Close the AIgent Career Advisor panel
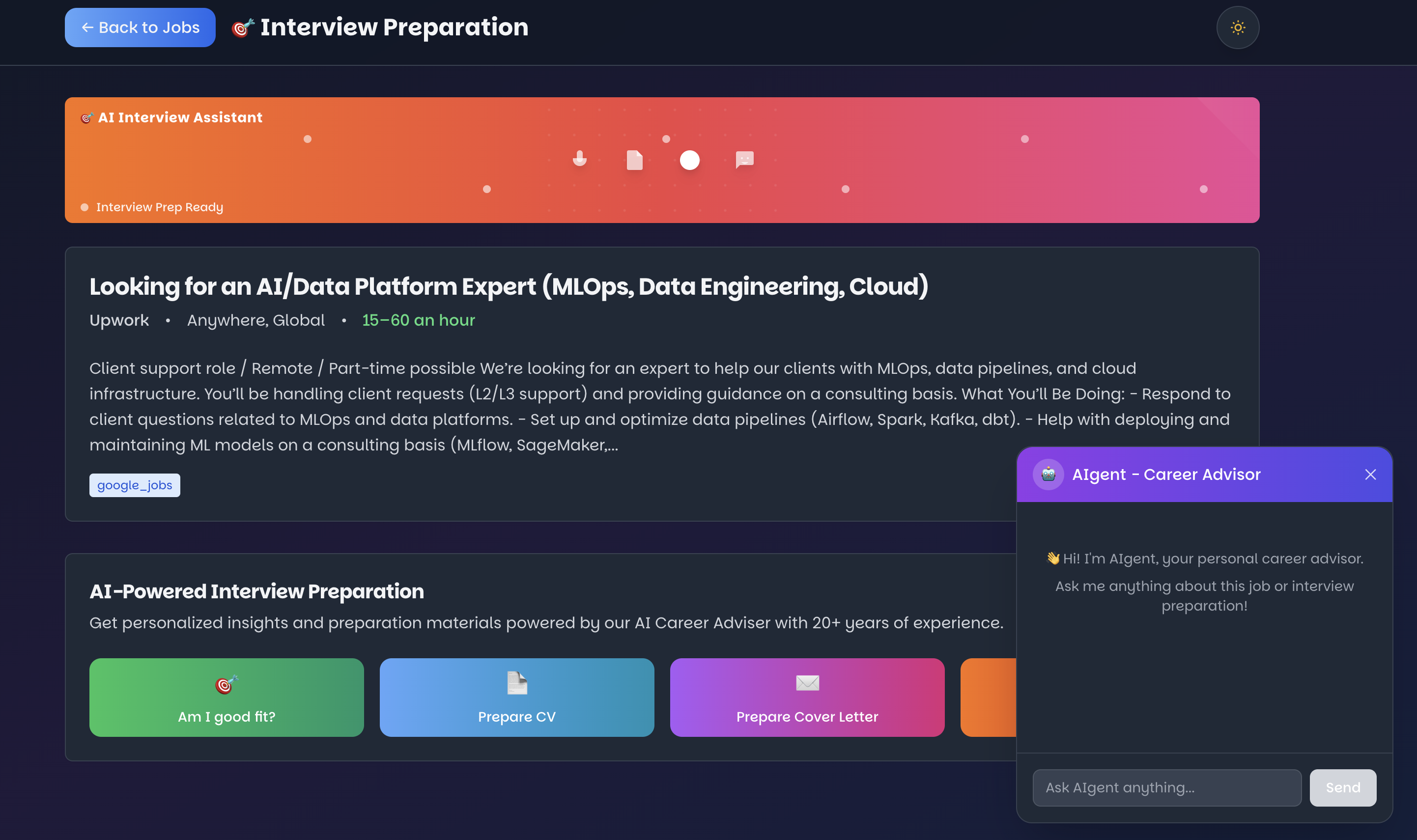 coord(1371,475)
